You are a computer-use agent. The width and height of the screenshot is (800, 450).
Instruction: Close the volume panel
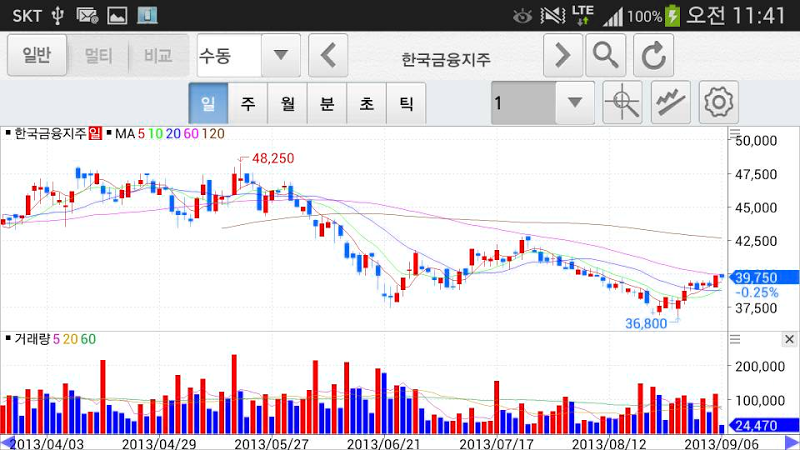789,339
